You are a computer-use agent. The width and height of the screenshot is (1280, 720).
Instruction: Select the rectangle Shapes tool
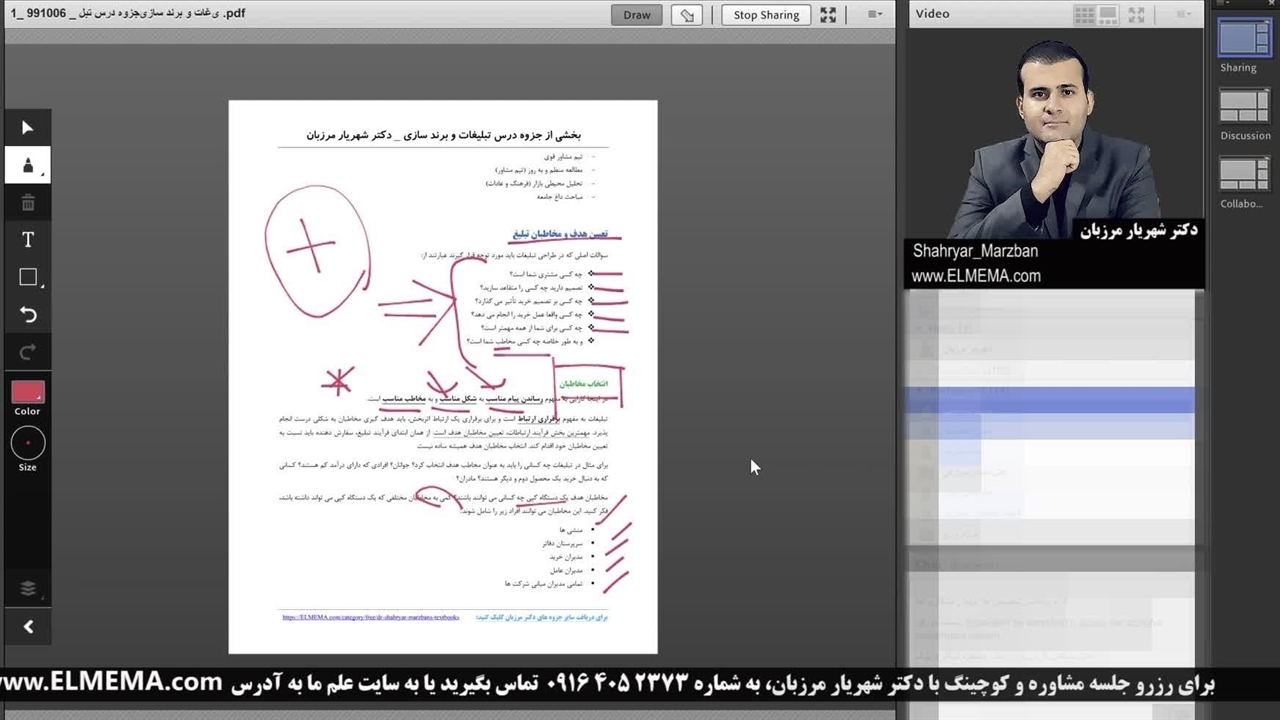pos(28,278)
